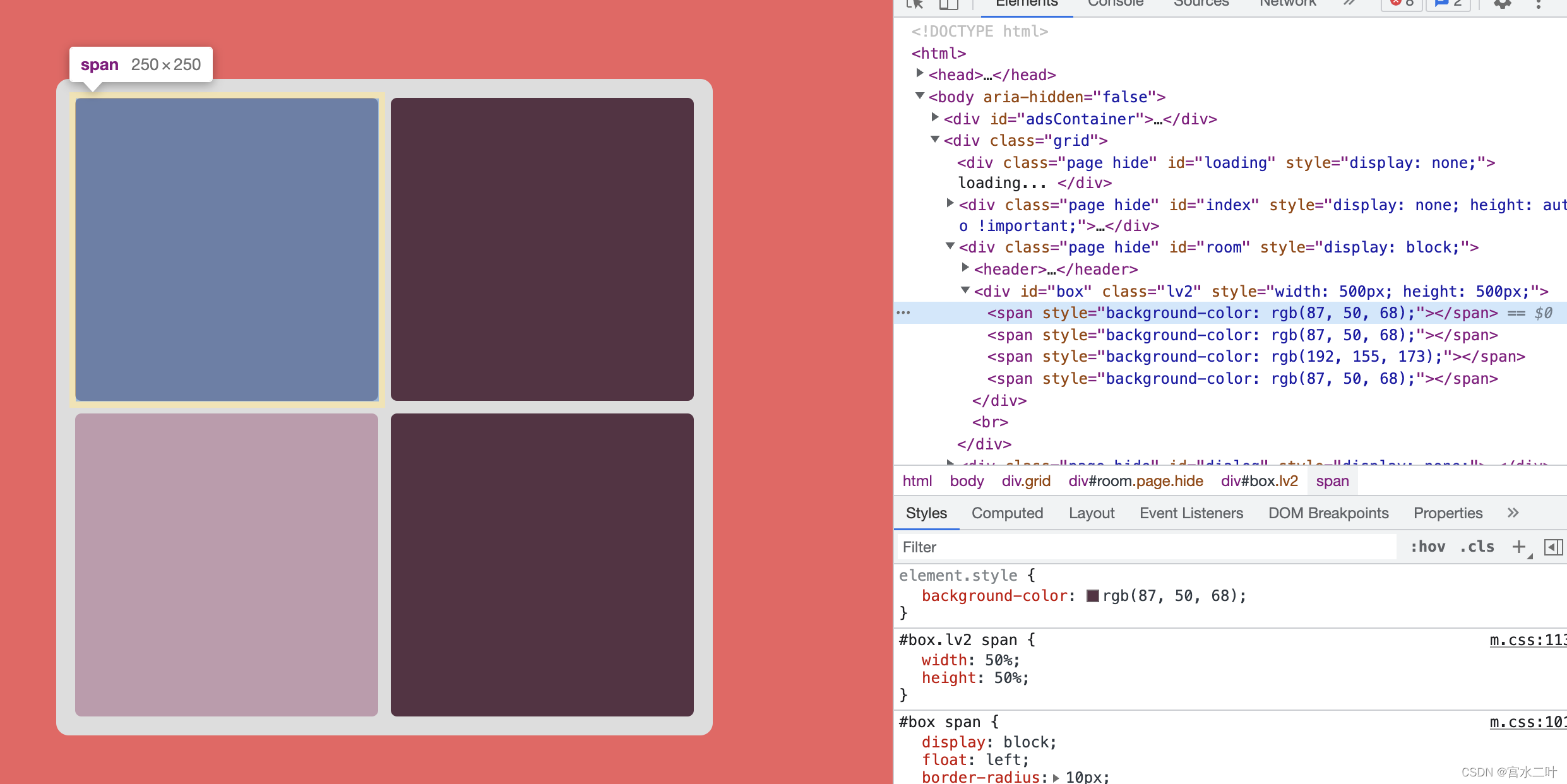Click the blue issues message badge

(1448, 4)
